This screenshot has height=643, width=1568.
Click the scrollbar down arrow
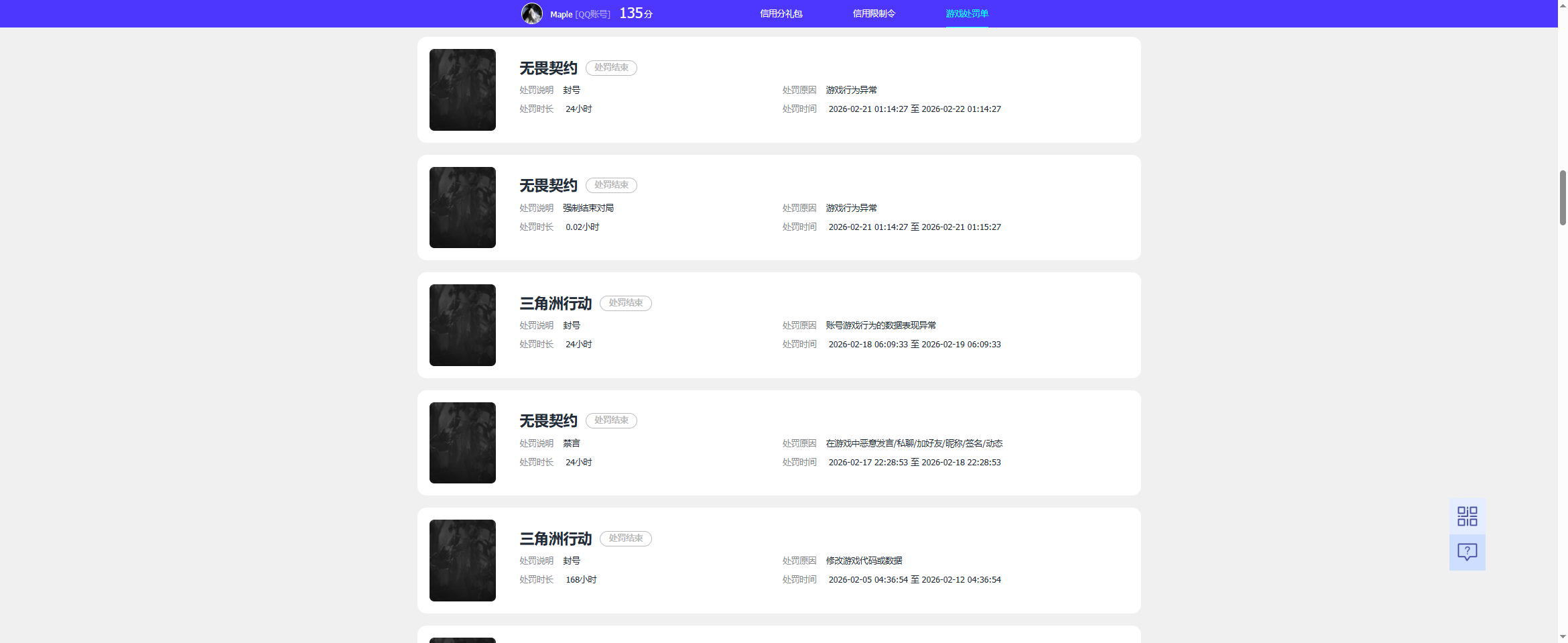point(1563,636)
